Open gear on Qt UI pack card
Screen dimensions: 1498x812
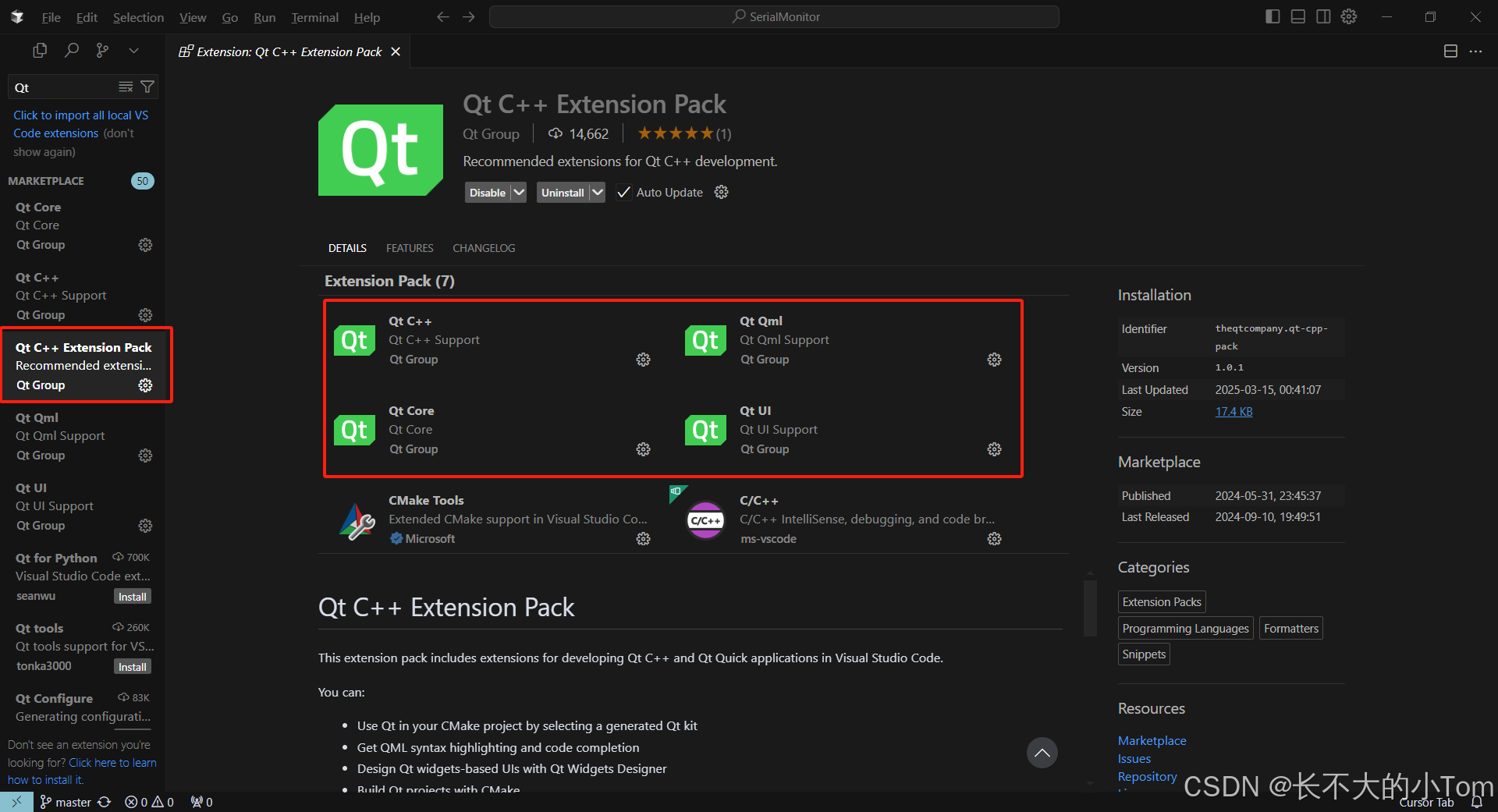(994, 449)
